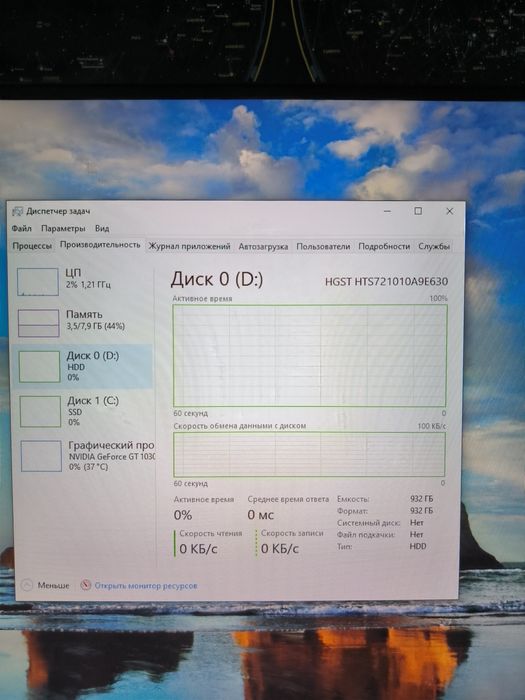Screen dimensions: 525x700
Task: Open the Файл menu
Action: coord(21,229)
